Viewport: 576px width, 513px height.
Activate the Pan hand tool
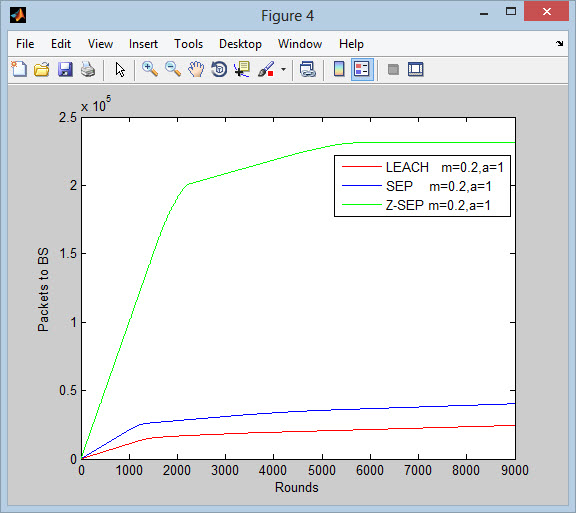(196, 69)
